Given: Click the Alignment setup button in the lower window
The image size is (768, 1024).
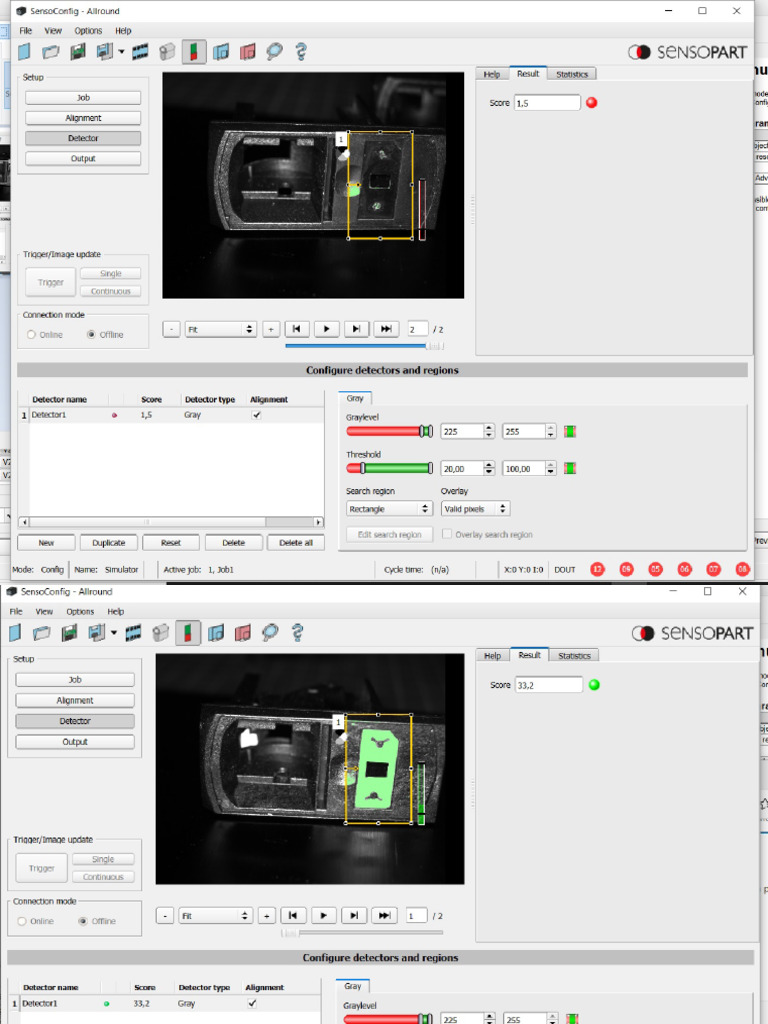Looking at the screenshot, I should (75, 700).
